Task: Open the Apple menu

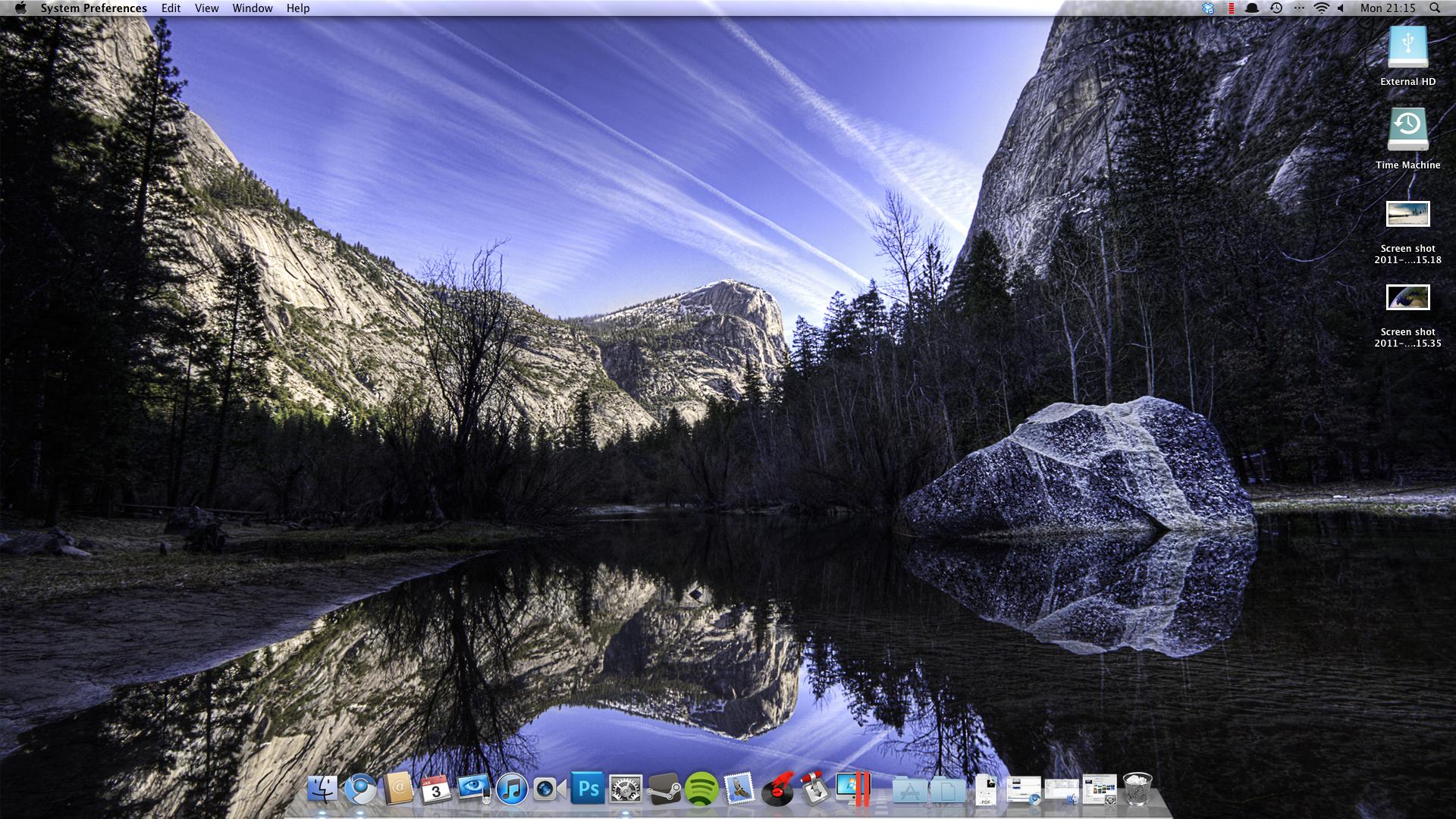Action: tap(20, 8)
